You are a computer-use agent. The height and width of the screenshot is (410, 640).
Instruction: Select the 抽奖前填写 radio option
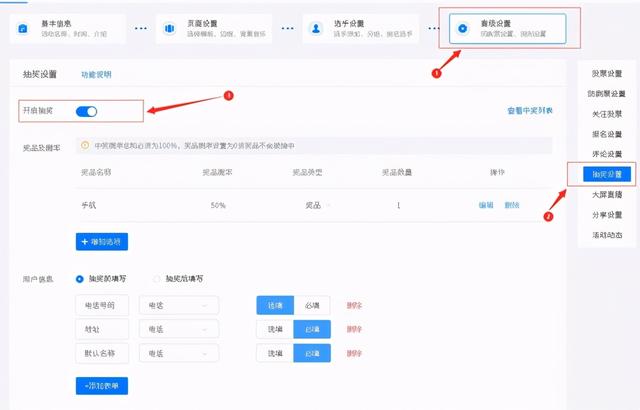pyautogui.click(x=80, y=279)
